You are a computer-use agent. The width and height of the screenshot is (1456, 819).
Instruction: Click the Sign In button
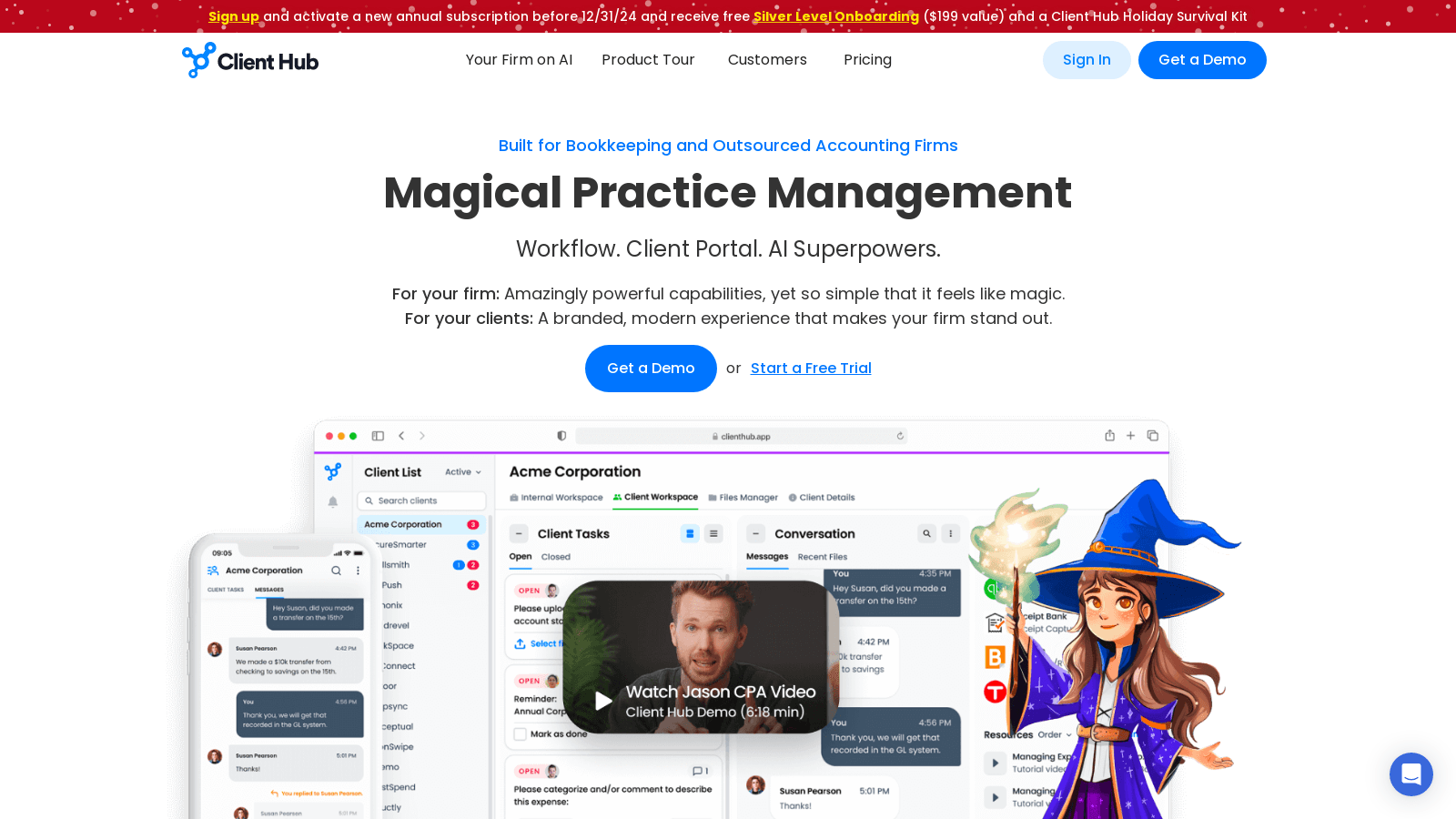tap(1087, 60)
